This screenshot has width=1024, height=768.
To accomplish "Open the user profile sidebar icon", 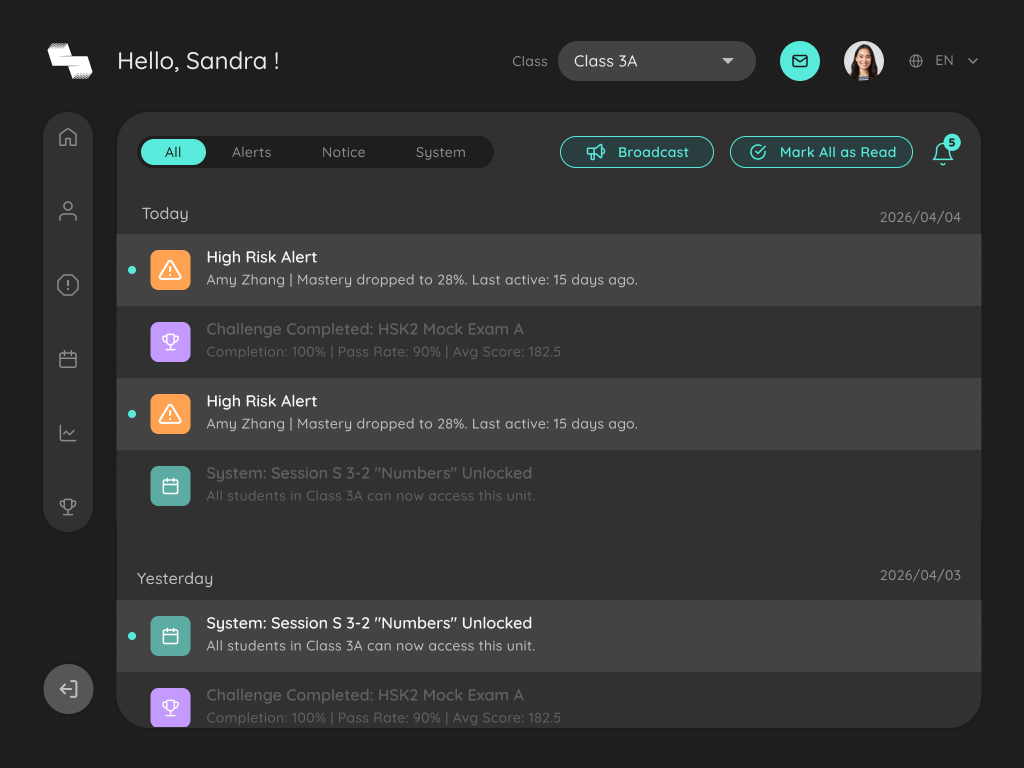I will (x=68, y=211).
